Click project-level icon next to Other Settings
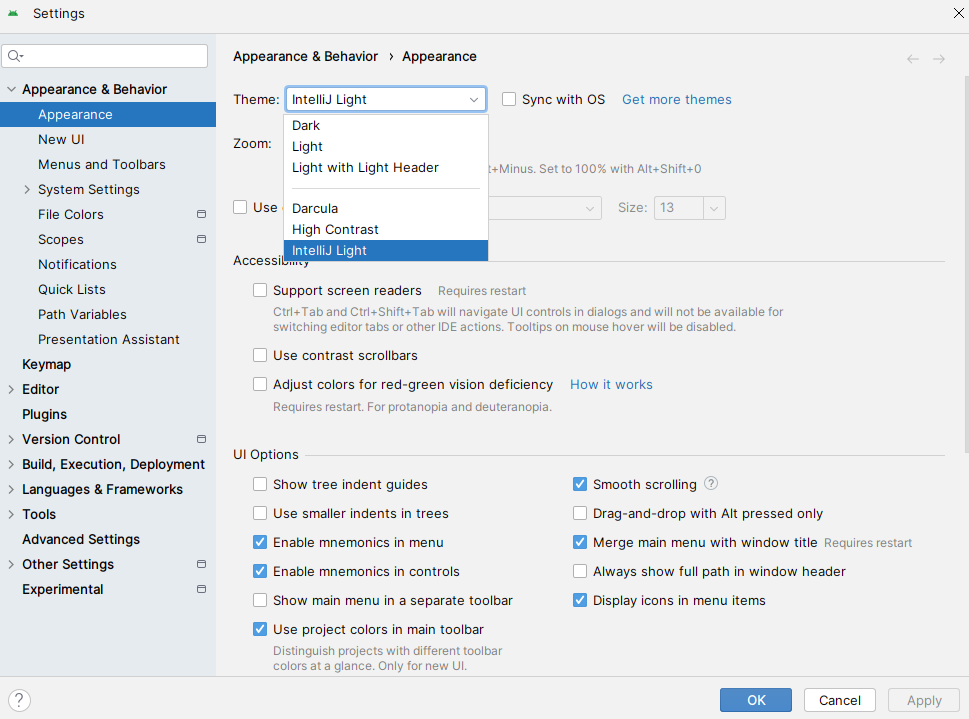 coord(201,564)
